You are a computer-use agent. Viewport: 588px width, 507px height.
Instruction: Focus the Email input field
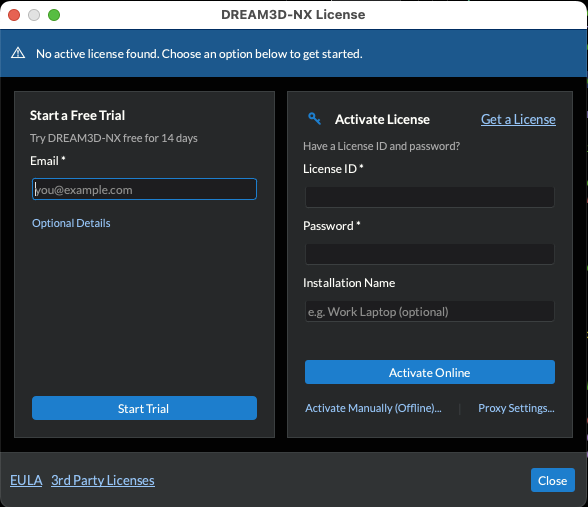[144, 189]
